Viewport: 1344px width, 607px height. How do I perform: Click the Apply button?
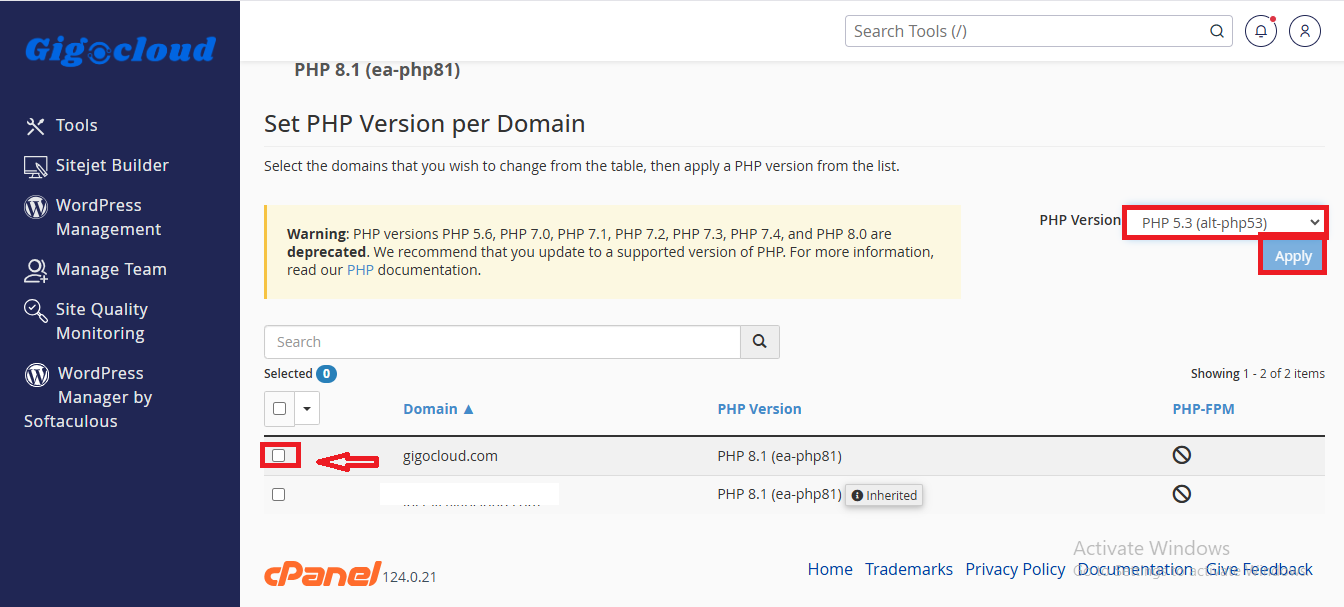(1293, 256)
